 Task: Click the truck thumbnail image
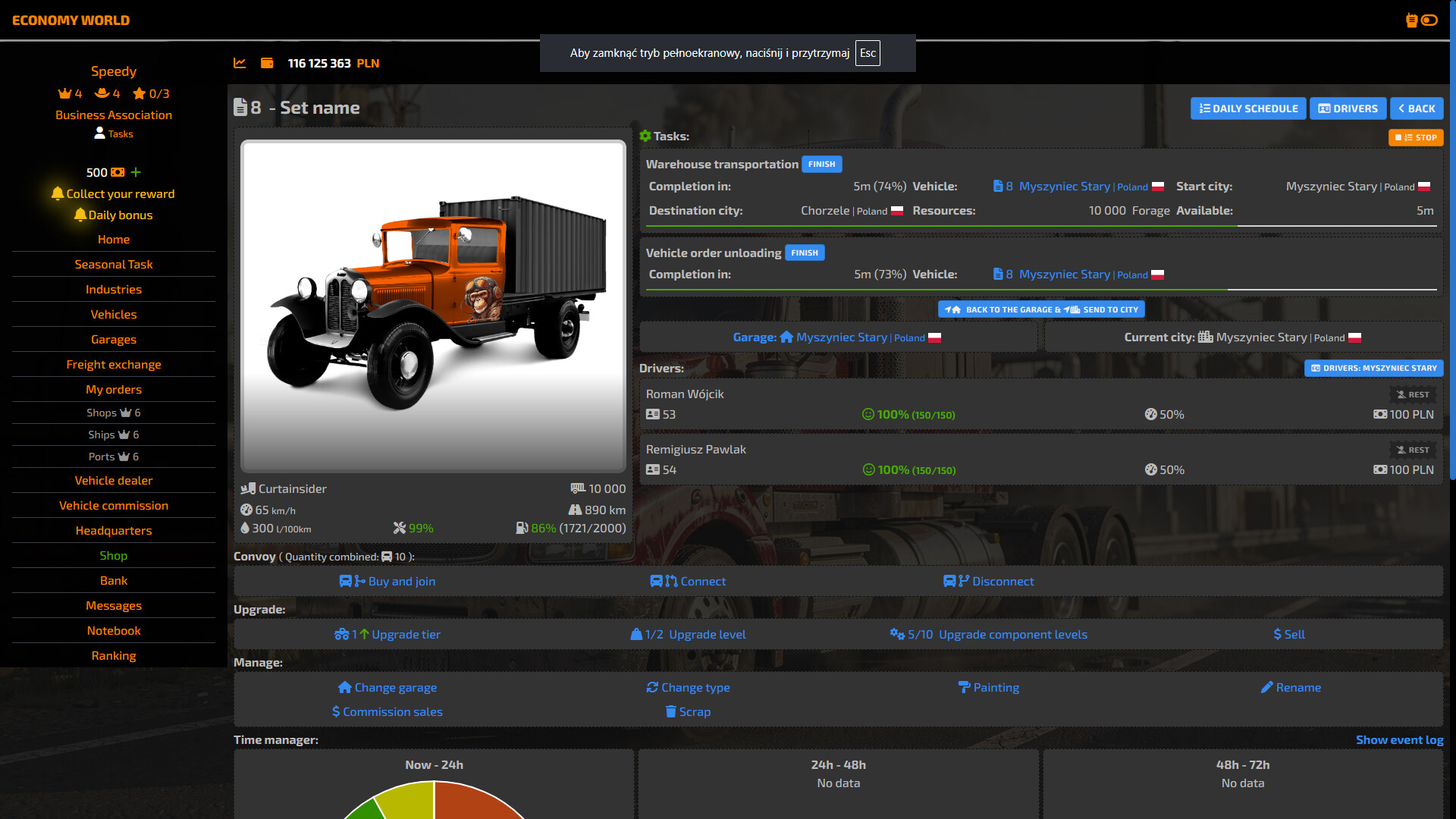[x=433, y=306]
